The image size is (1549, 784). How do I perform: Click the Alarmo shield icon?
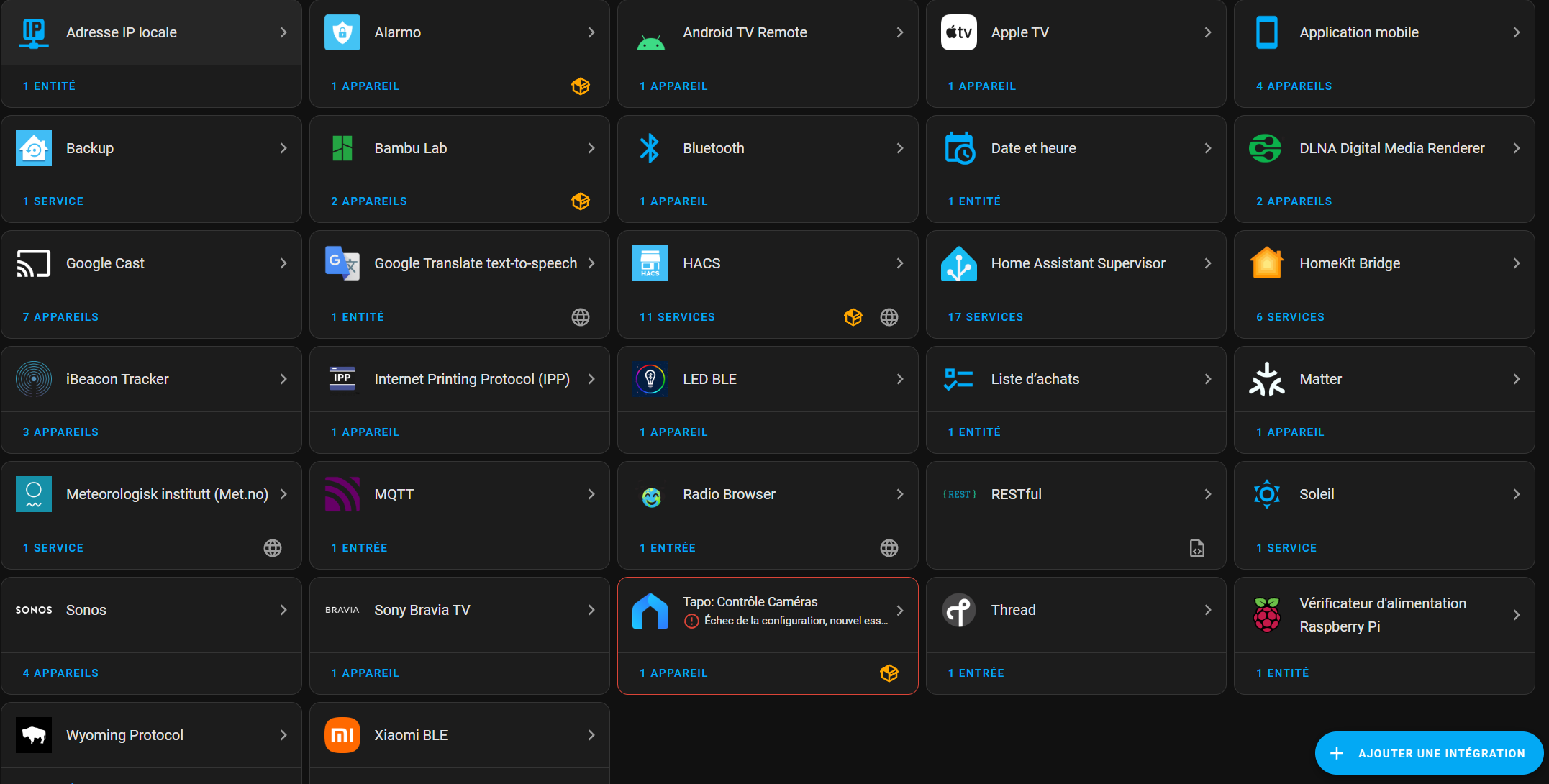click(x=342, y=32)
